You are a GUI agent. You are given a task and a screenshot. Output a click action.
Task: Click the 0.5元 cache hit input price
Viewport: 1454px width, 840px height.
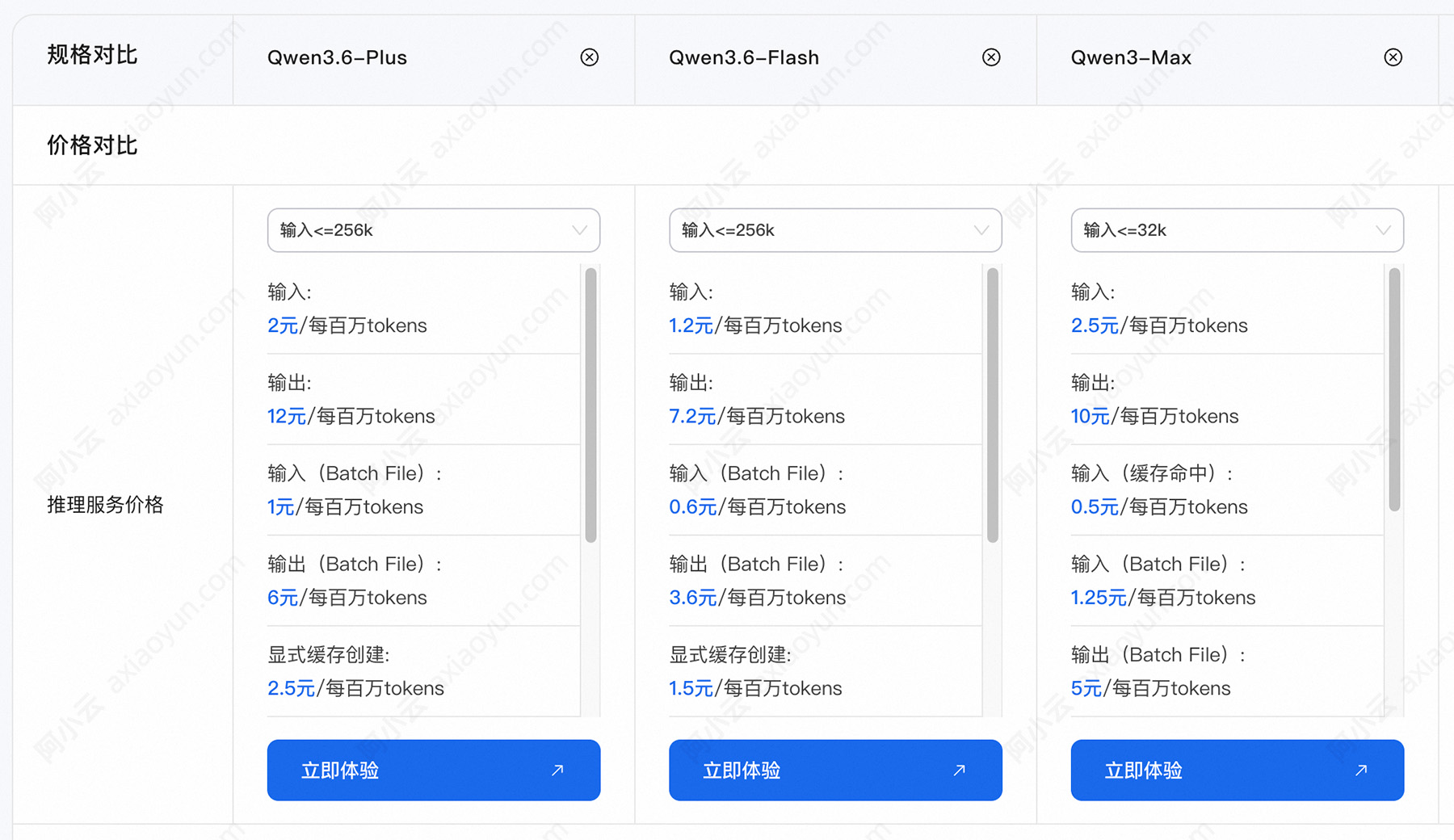[x=1095, y=506]
